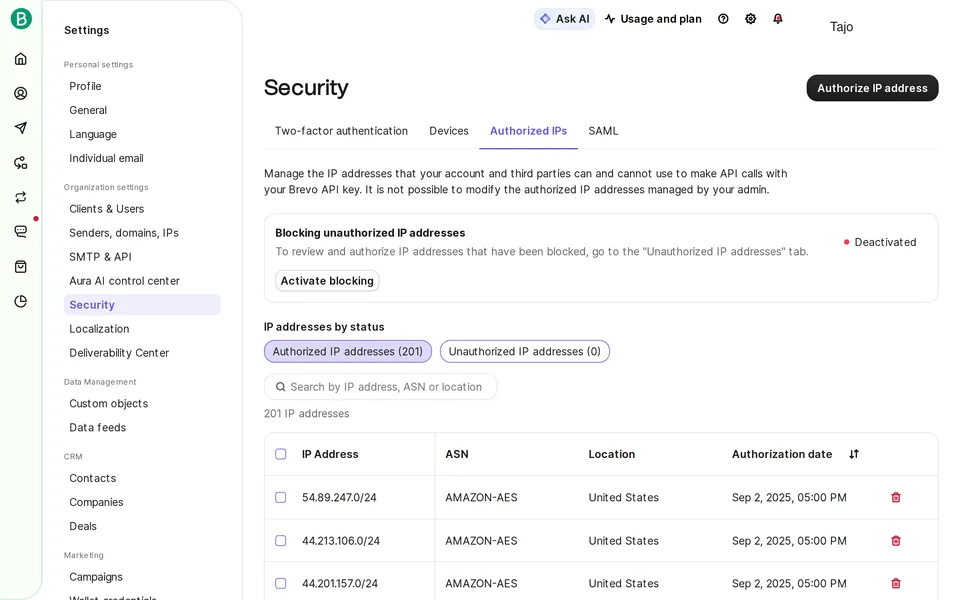
Task: Select Security in settings sidebar
Action: point(142,305)
